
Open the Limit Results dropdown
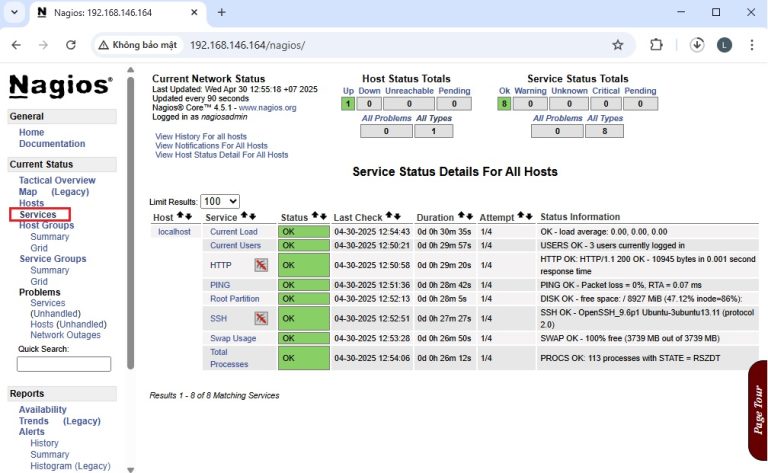point(220,201)
